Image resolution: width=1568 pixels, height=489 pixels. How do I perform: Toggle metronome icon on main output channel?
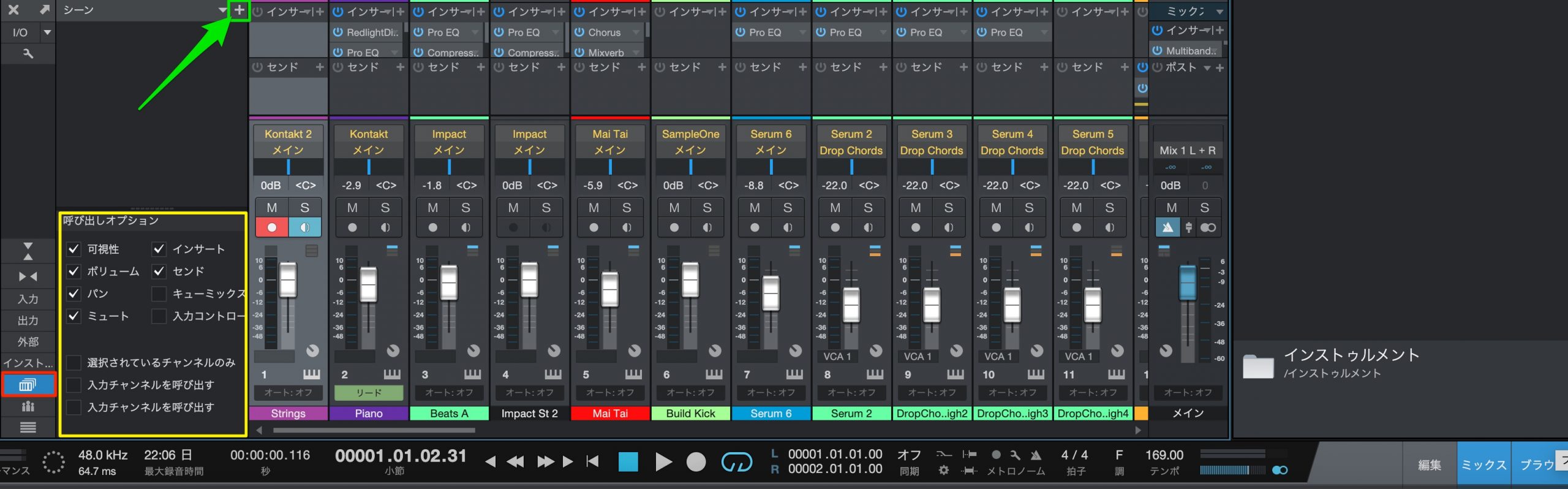click(1168, 227)
